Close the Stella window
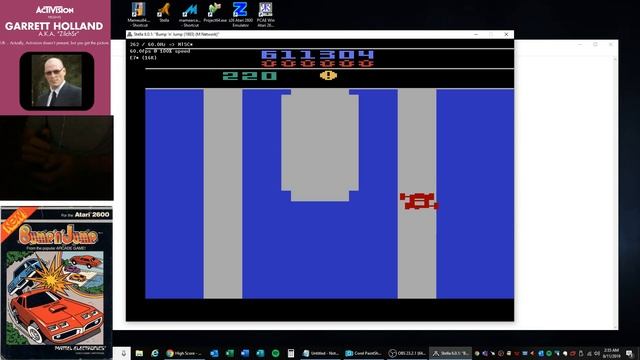The height and width of the screenshot is (360, 640). (x=506, y=34)
